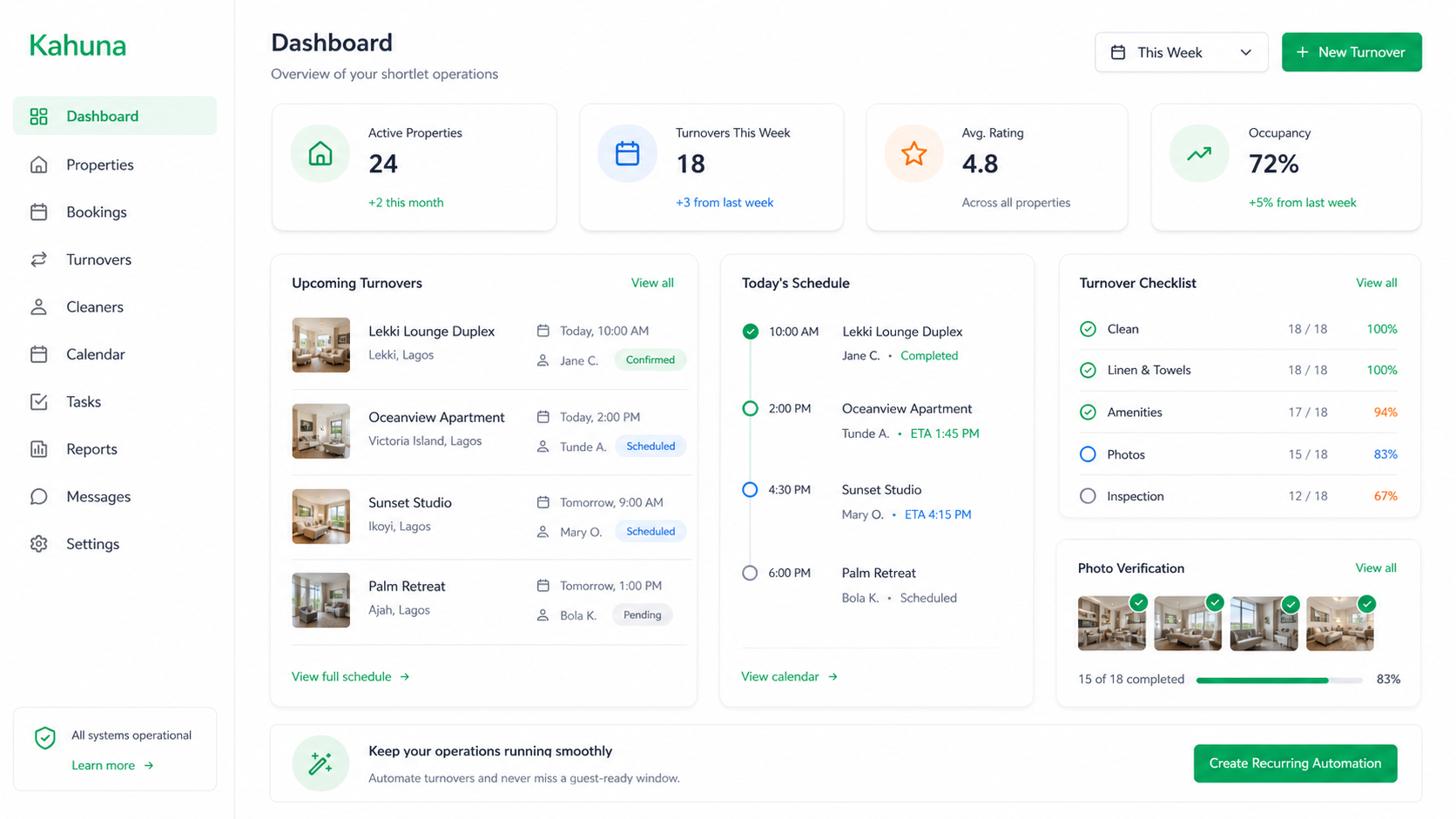Click the Sunset Studio name in Upcoming Turnovers
1456x819 pixels.
(x=410, y=502)
